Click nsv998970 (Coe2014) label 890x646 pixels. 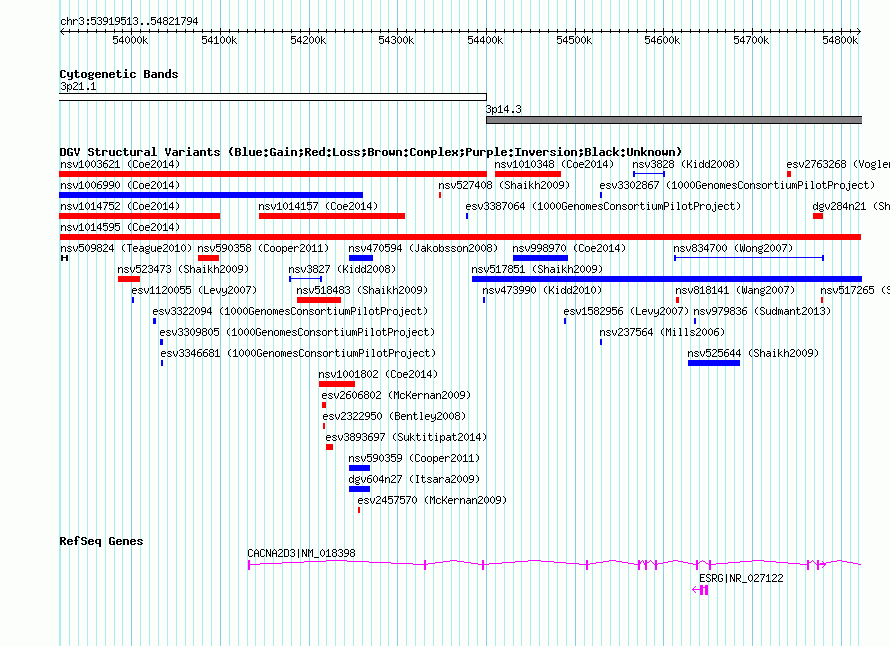pos(569,249)
